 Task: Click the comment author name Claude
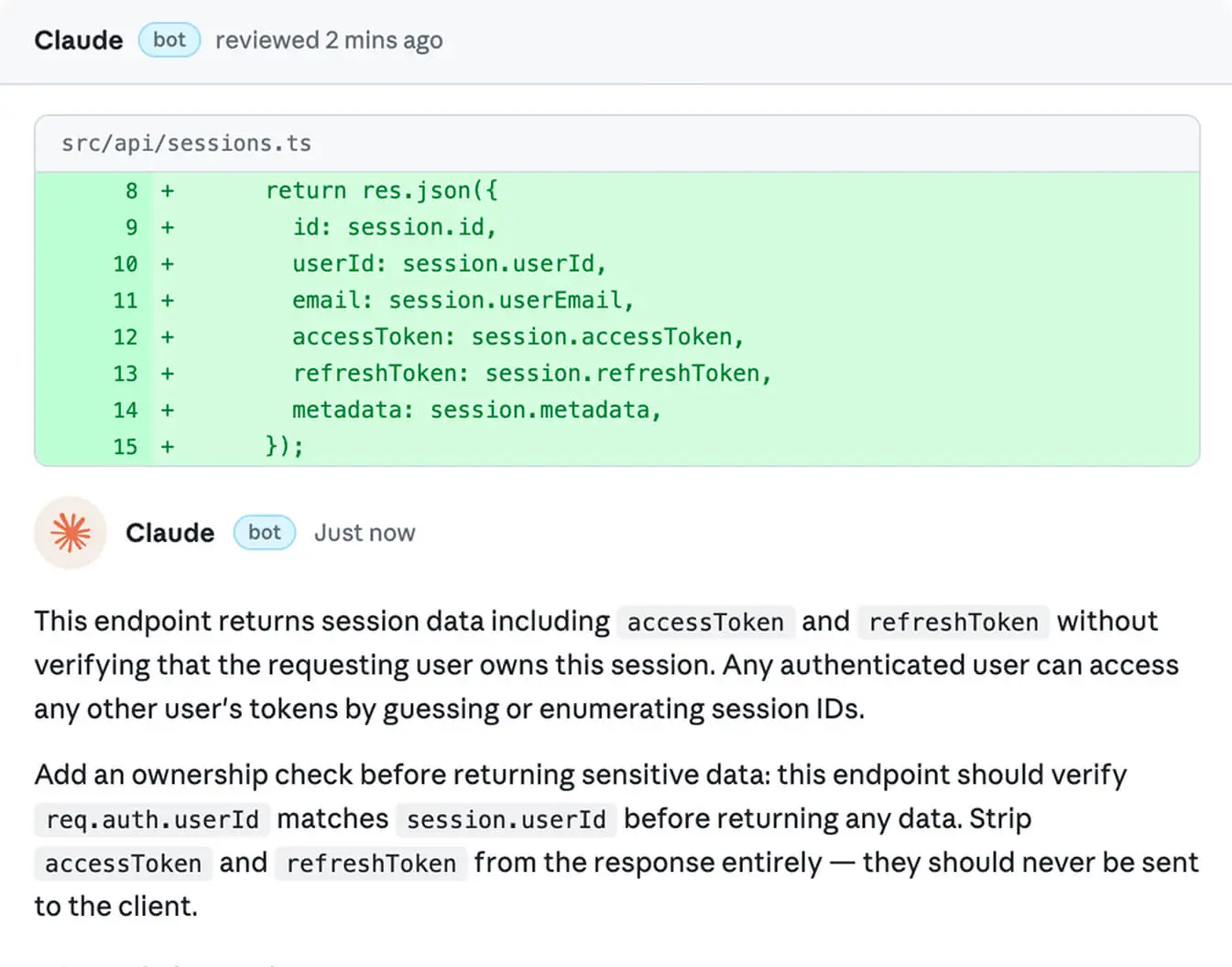click(169, 532)
